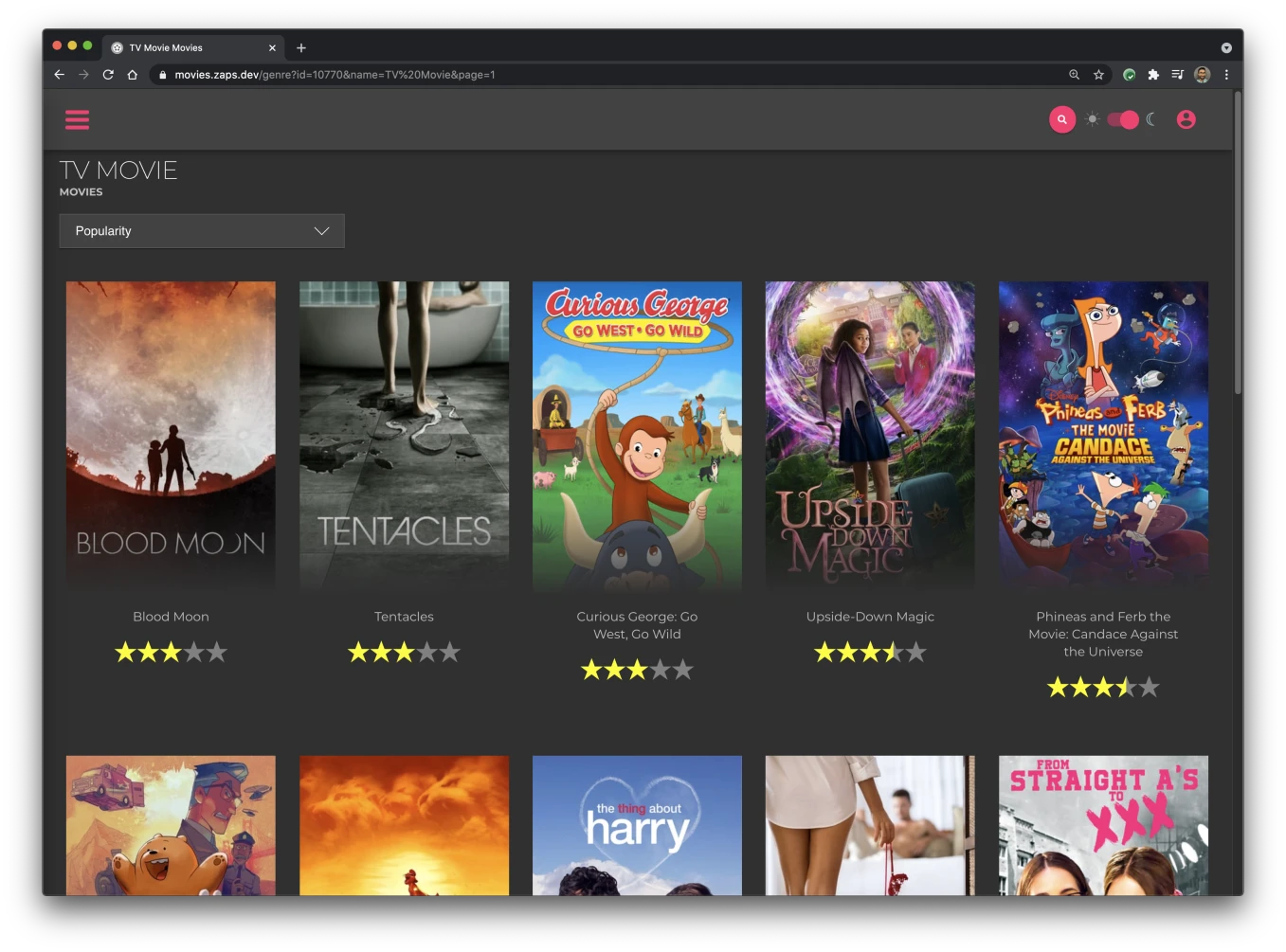This screenshot has width=1286, height=952.
Task: Open the orange sunset movie poster
Action: (x=404, y=825)
